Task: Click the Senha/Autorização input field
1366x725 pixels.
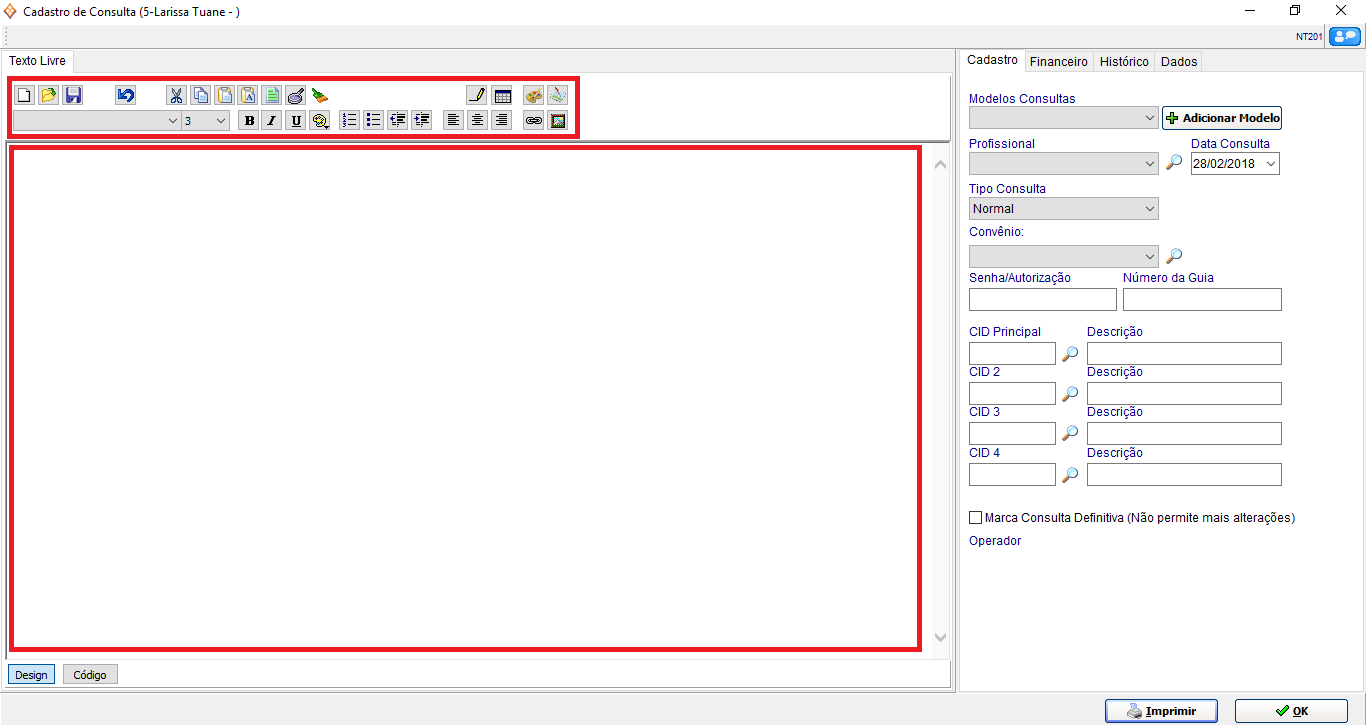Action: (1042, 299)
